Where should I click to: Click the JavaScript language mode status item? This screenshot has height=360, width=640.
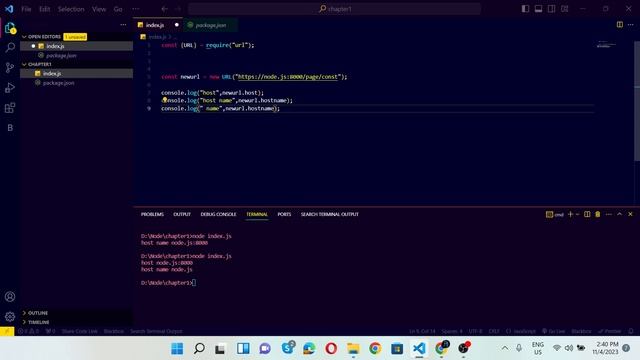521,331
